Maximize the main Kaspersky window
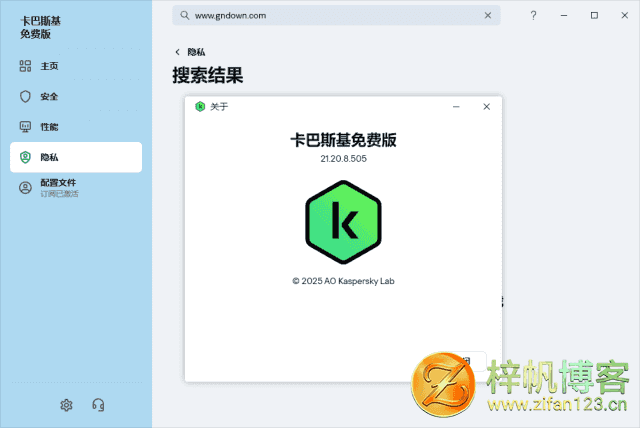The image size is (640, 428). click(x=594, y=16)
